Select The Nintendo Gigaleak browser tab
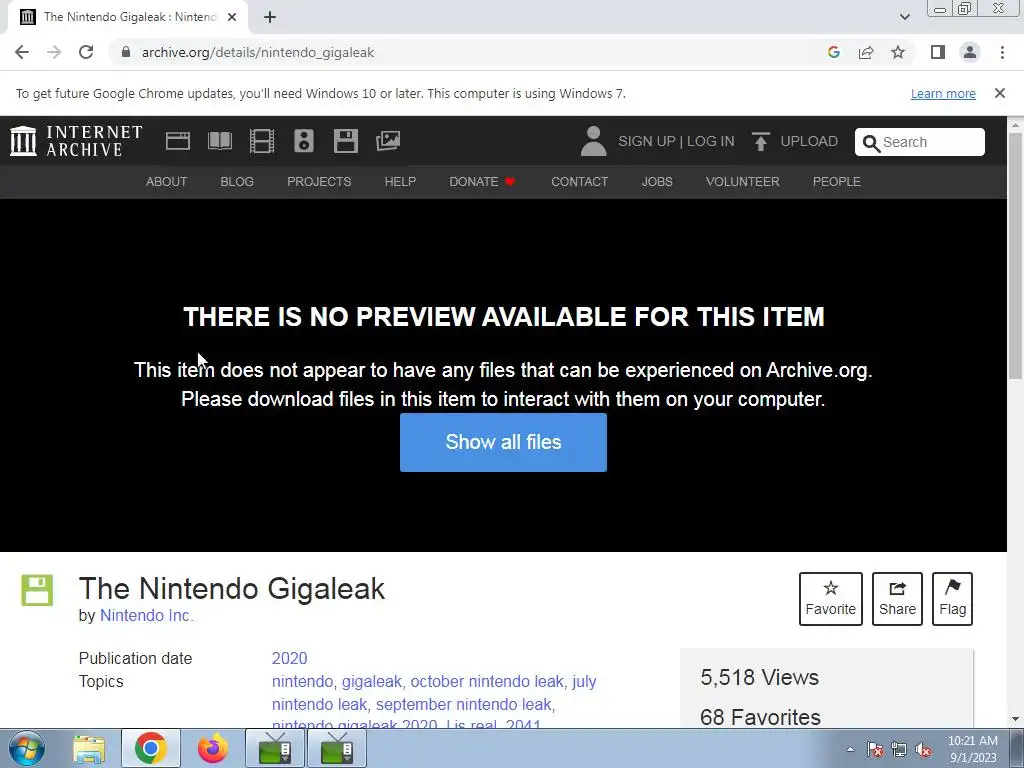Screen dimensions: 1024x768 point(128,17)
